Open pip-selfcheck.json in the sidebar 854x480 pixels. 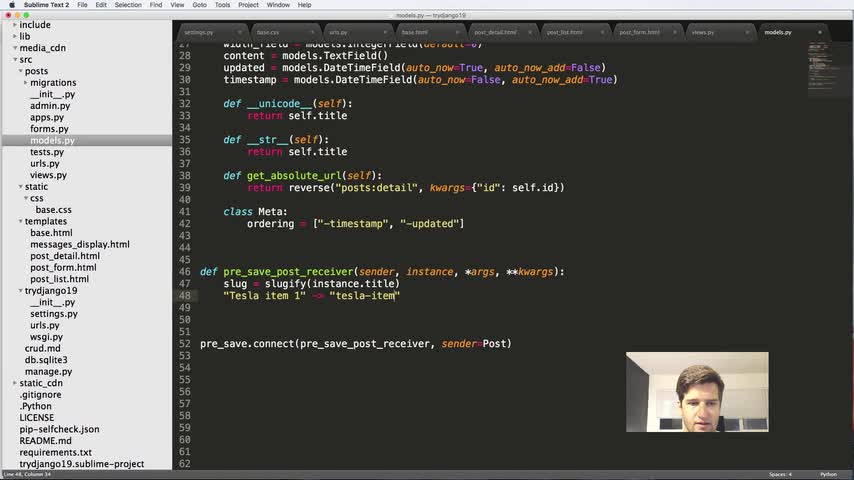click(x=59, y=429)
